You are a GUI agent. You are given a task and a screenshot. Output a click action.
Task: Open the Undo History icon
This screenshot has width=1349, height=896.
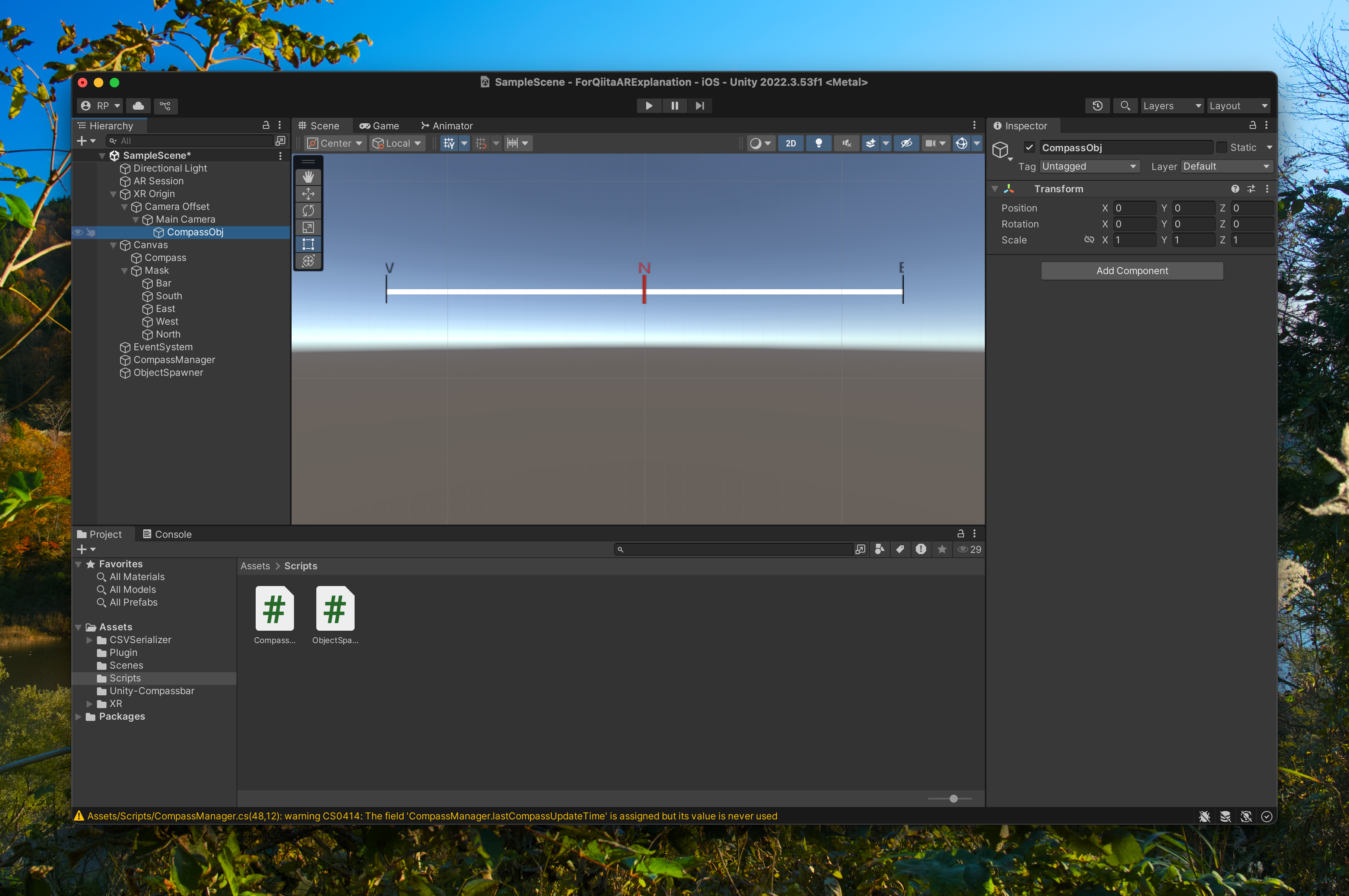[1097, 106]
